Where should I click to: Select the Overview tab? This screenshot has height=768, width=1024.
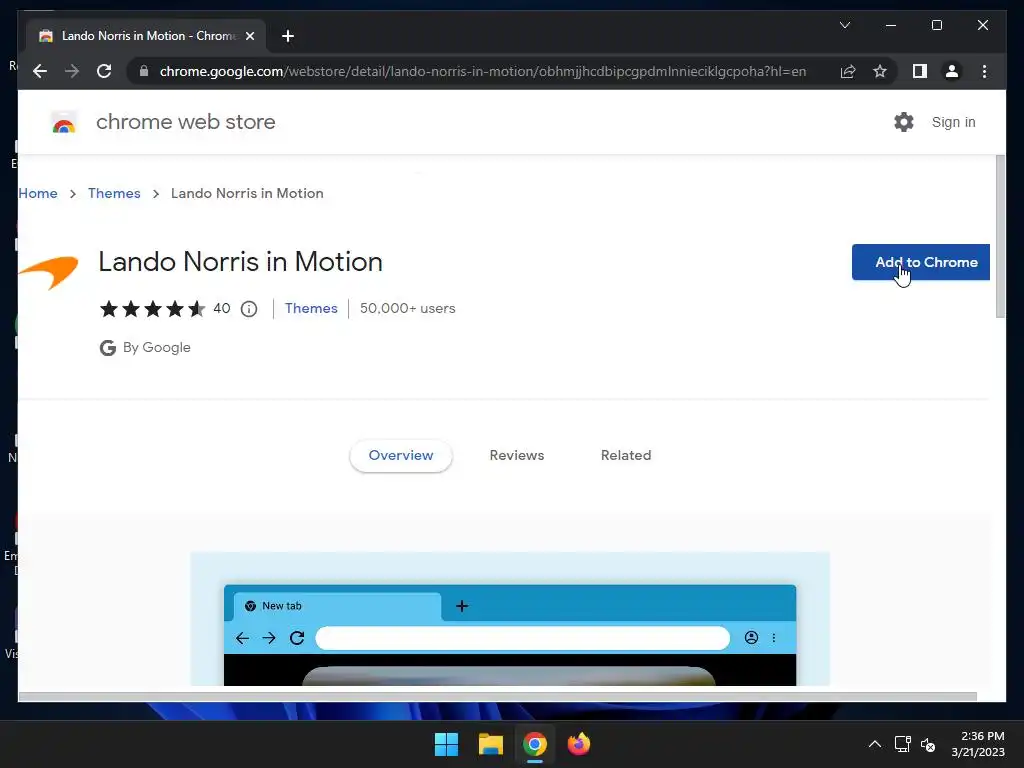click(400, 455)
